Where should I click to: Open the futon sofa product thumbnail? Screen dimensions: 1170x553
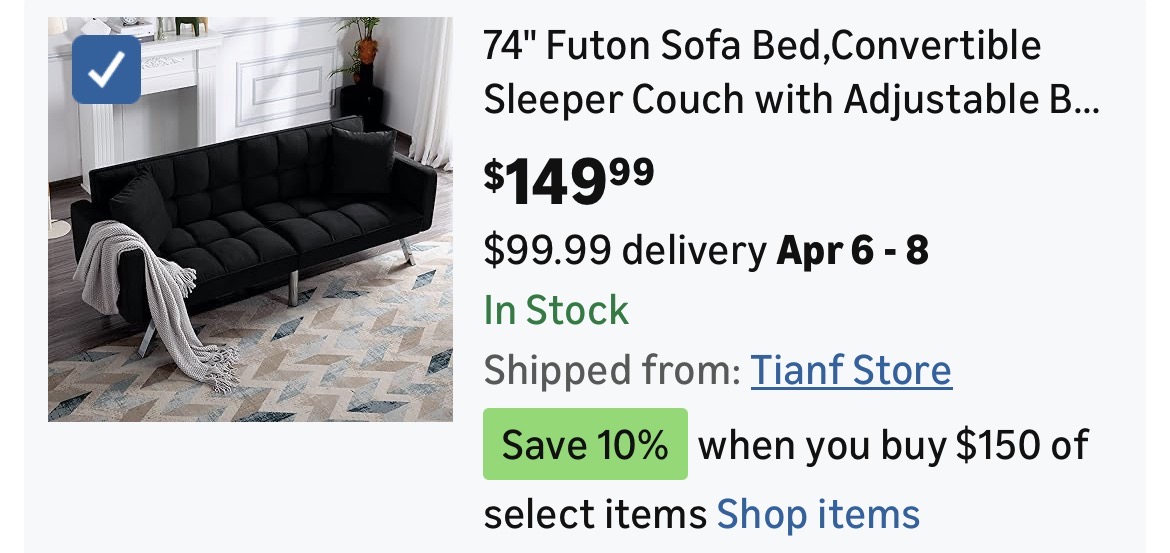coord(250,219)
